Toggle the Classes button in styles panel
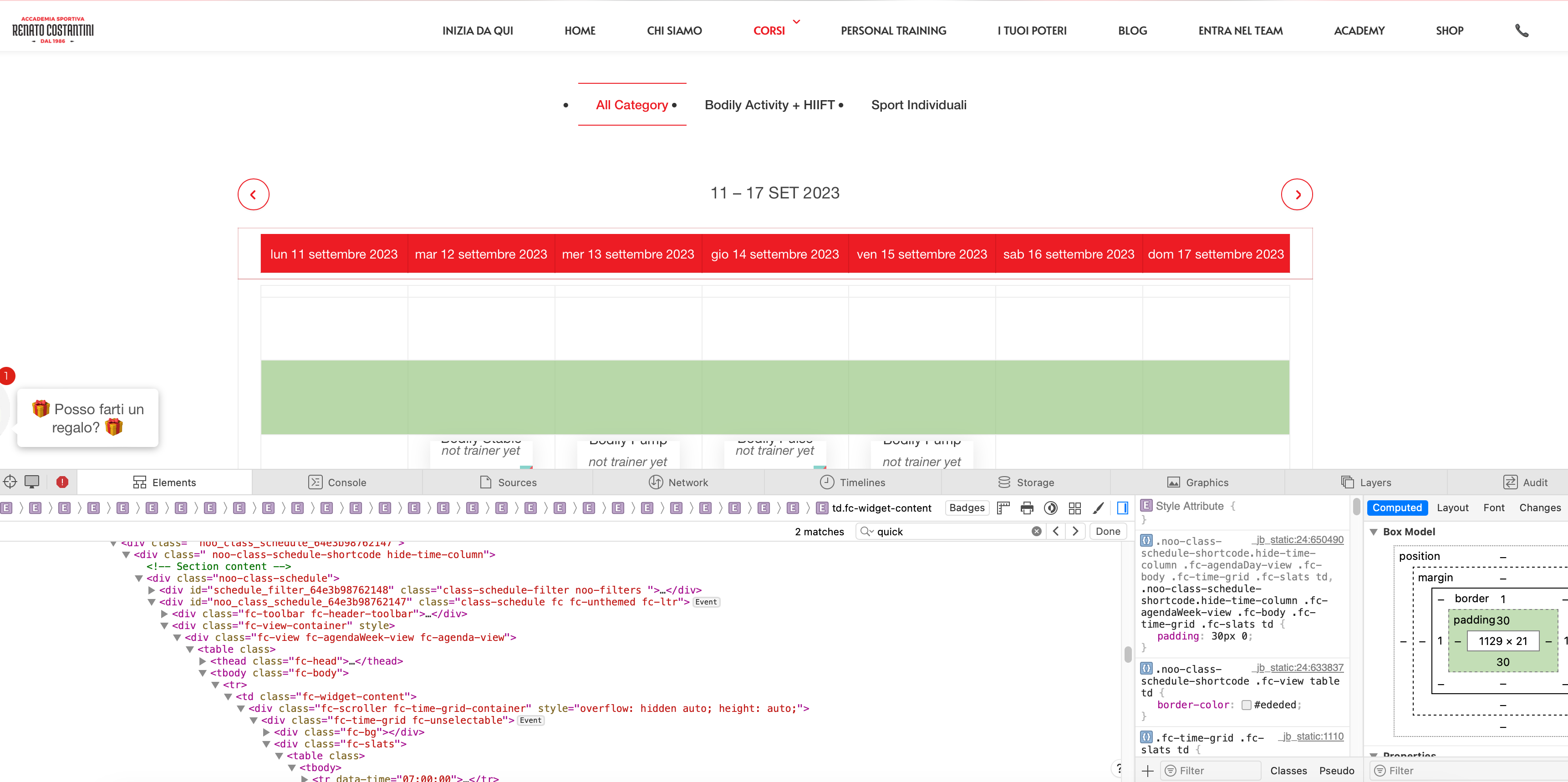Image resolution: width=1568 pixels, height=782 pixels. (1288, 771)
